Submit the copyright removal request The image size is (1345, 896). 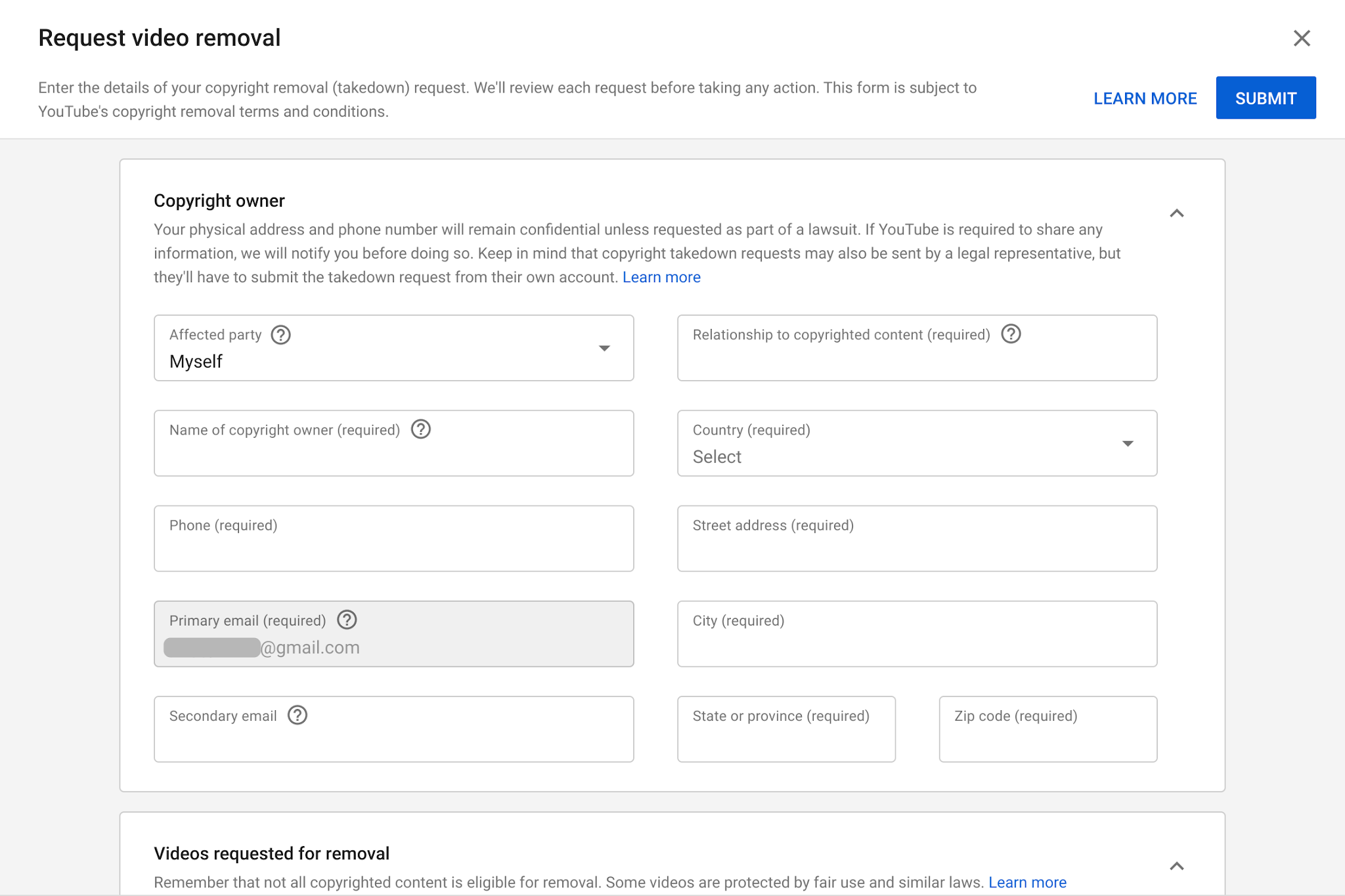(1266, 97)
